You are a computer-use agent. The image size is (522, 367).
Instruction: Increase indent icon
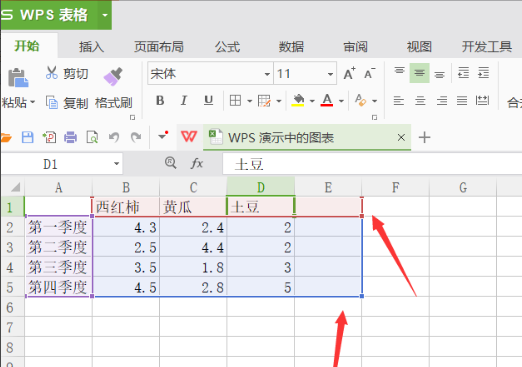(483, 72)
